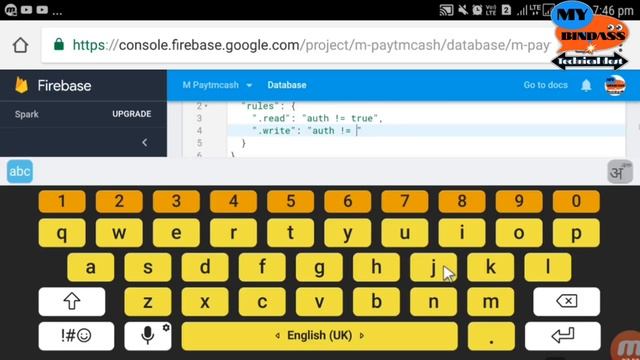Tap the number 7 key
640x360 pixels.
pos(405,201)
